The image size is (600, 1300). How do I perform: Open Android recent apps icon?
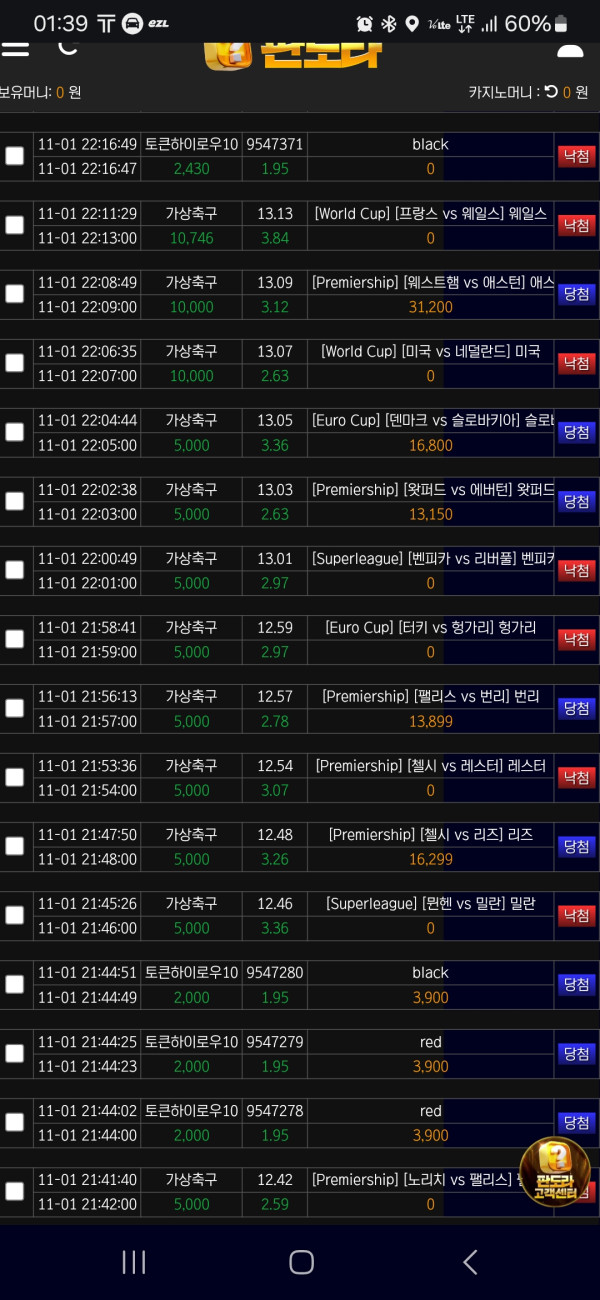(133, 1262)
